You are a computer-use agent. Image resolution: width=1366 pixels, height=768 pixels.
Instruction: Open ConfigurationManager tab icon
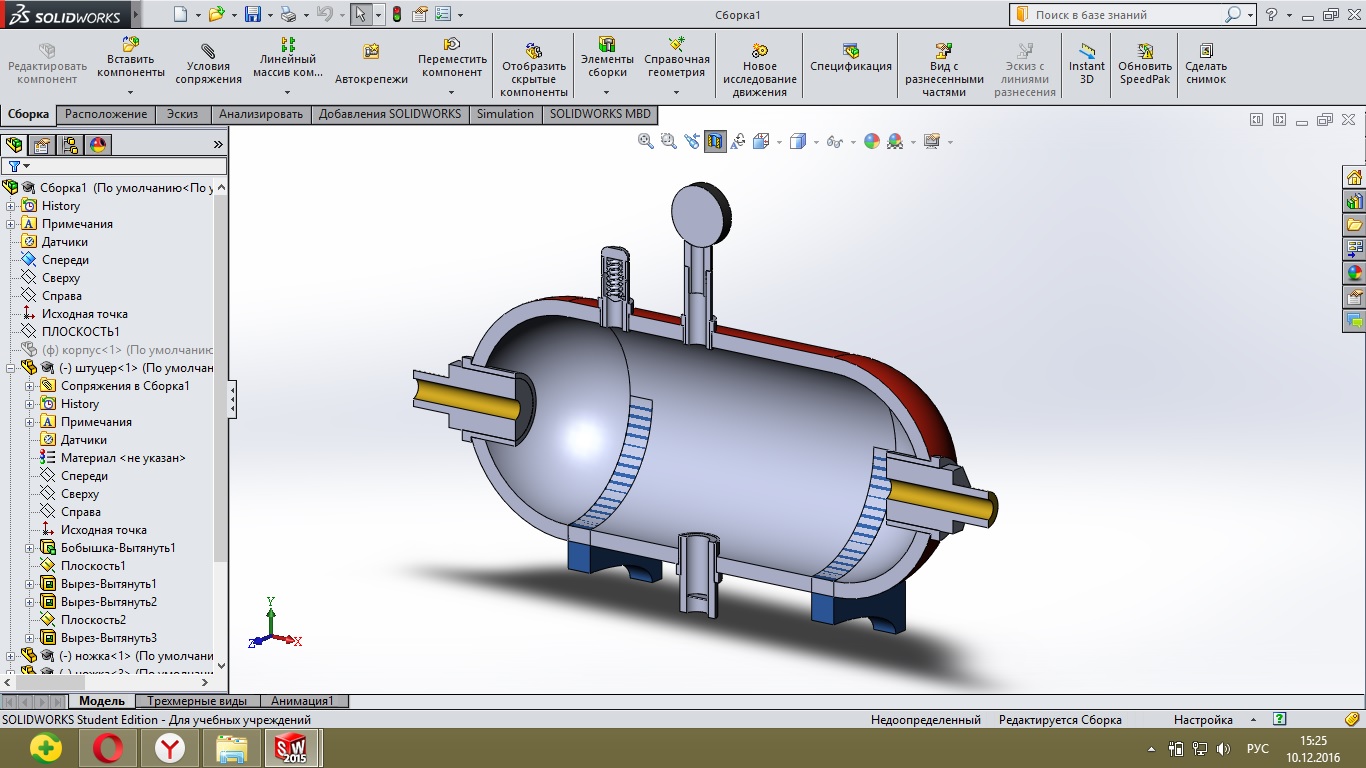(x=70, y=145)
